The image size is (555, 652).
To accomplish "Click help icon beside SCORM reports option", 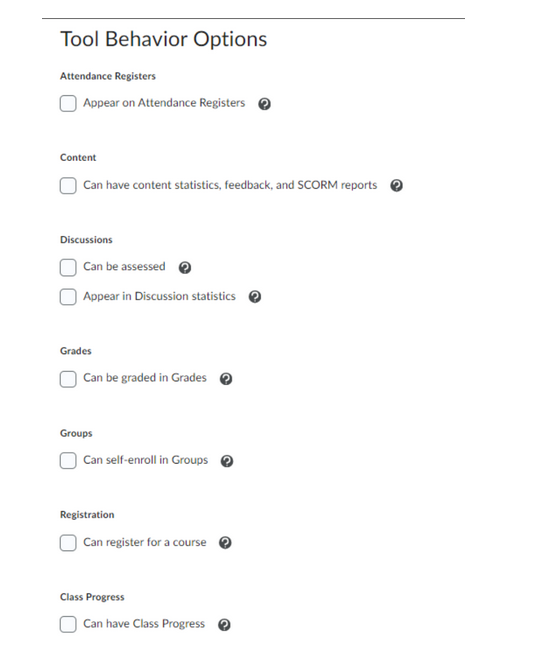I will (397, 185).
